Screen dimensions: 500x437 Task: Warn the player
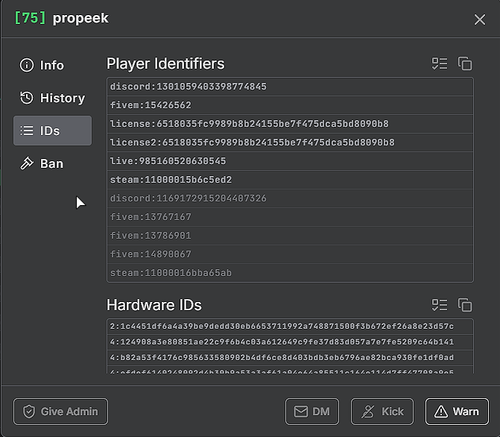click(x=457, y=411)
